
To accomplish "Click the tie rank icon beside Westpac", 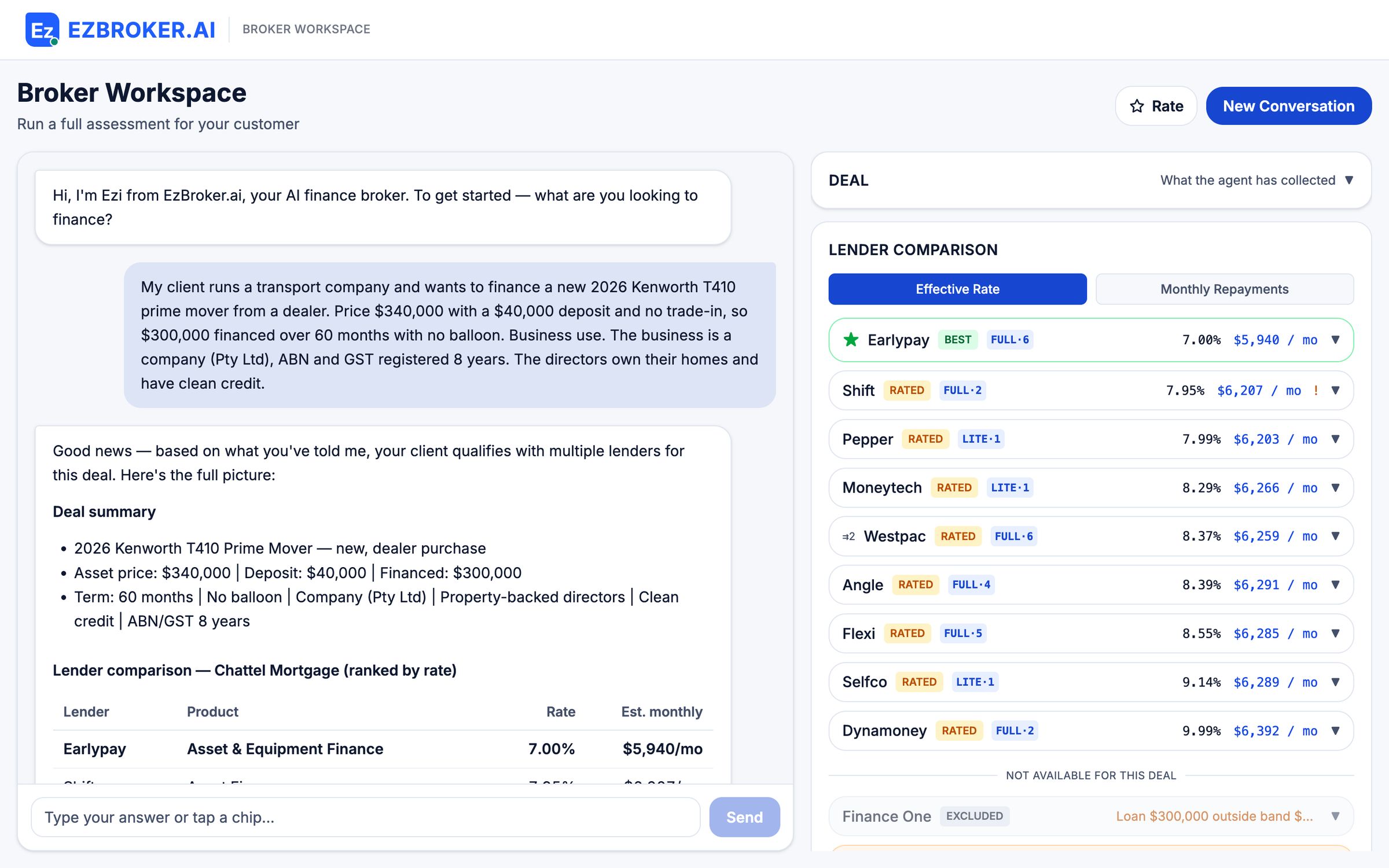I will point(848,536).
